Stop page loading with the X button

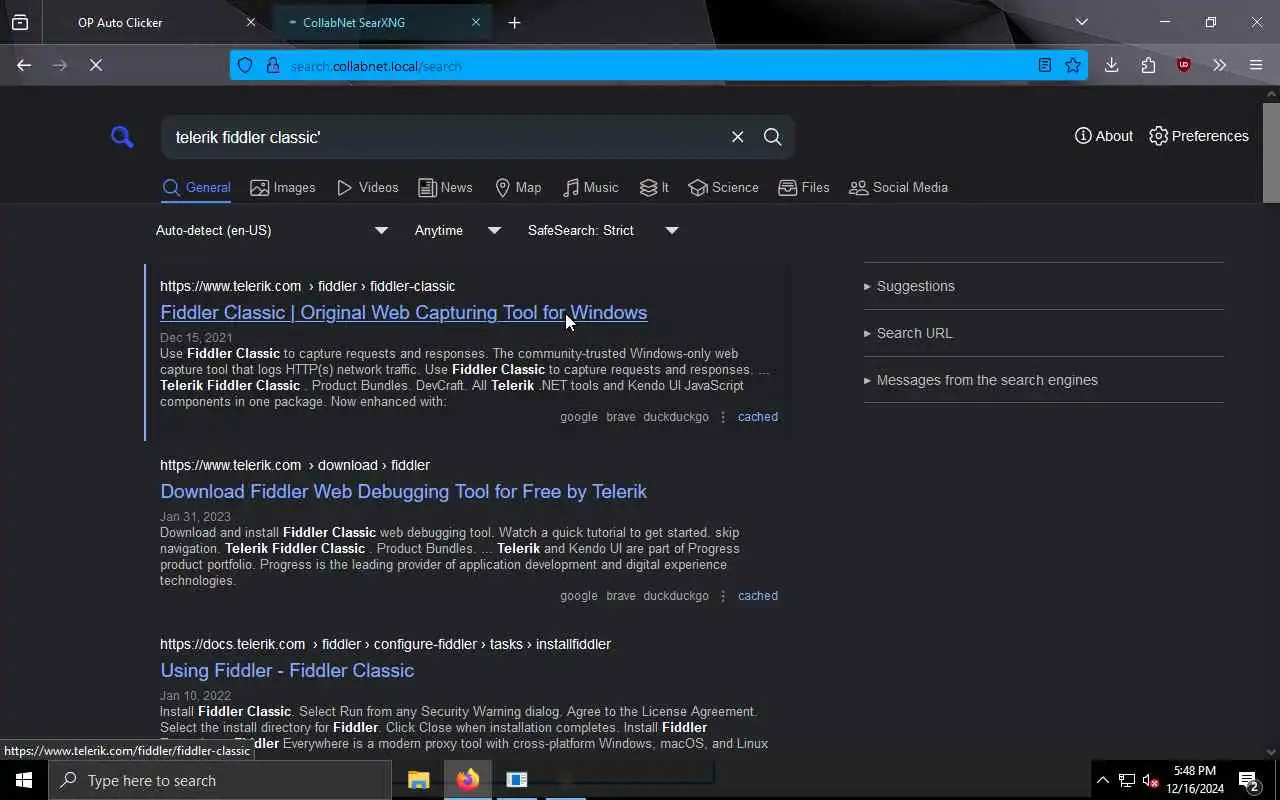(96, 65)
